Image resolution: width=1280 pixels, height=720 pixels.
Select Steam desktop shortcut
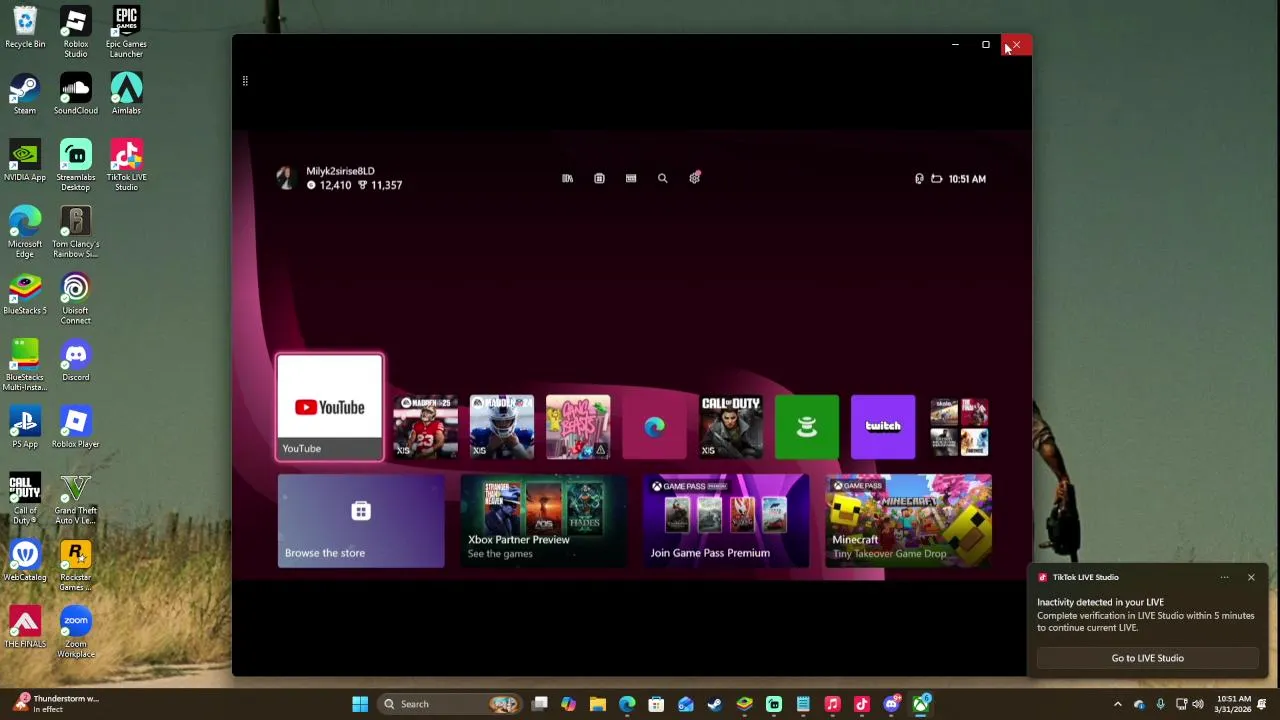(x=25, y=94)
